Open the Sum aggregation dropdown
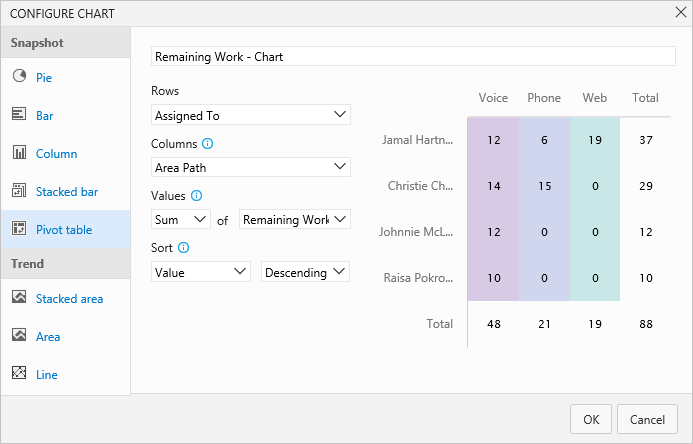The image size is (693, 444). (x=180, y=219)
